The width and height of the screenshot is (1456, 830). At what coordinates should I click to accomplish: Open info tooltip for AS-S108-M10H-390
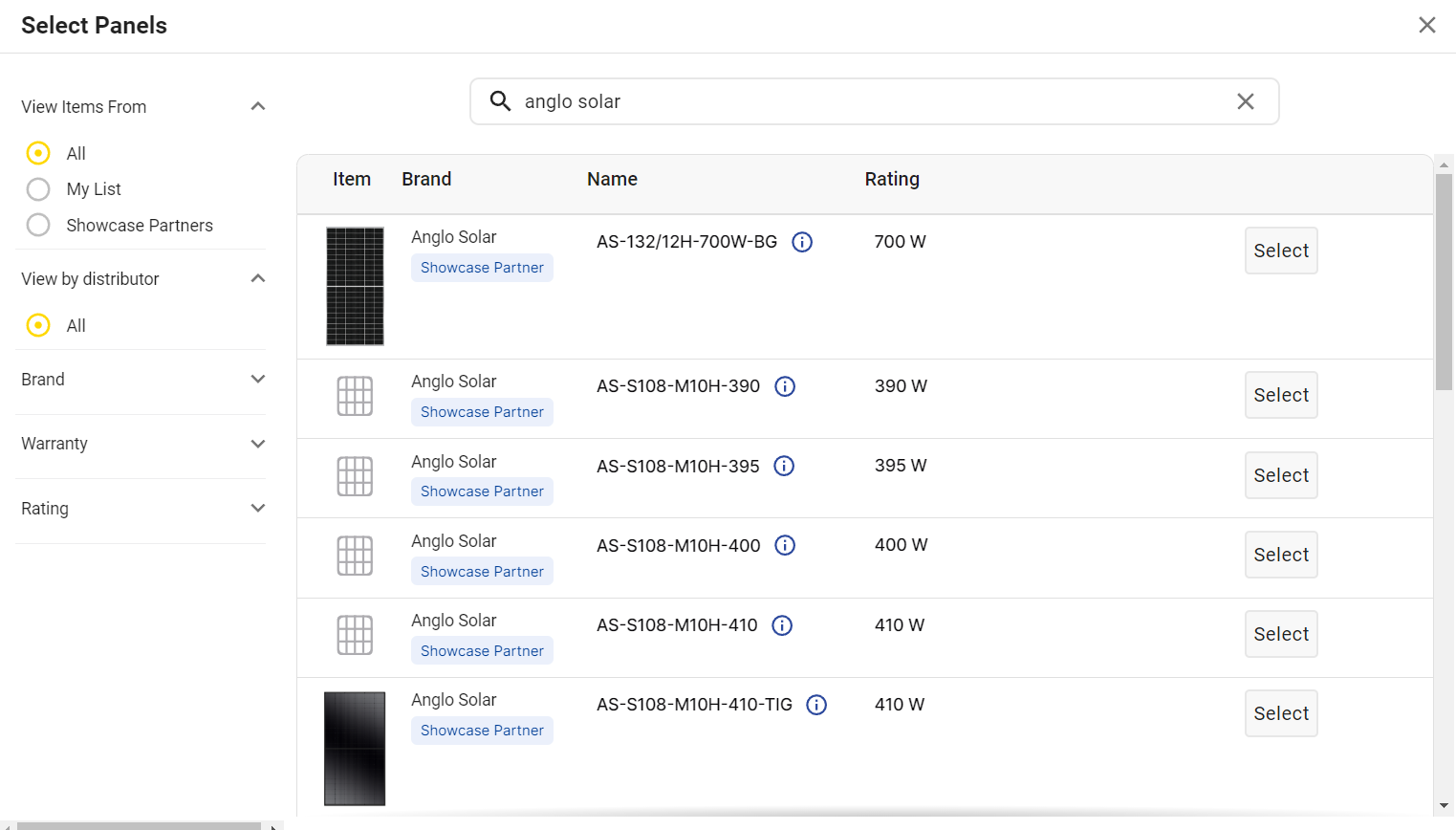click(785, 386)
